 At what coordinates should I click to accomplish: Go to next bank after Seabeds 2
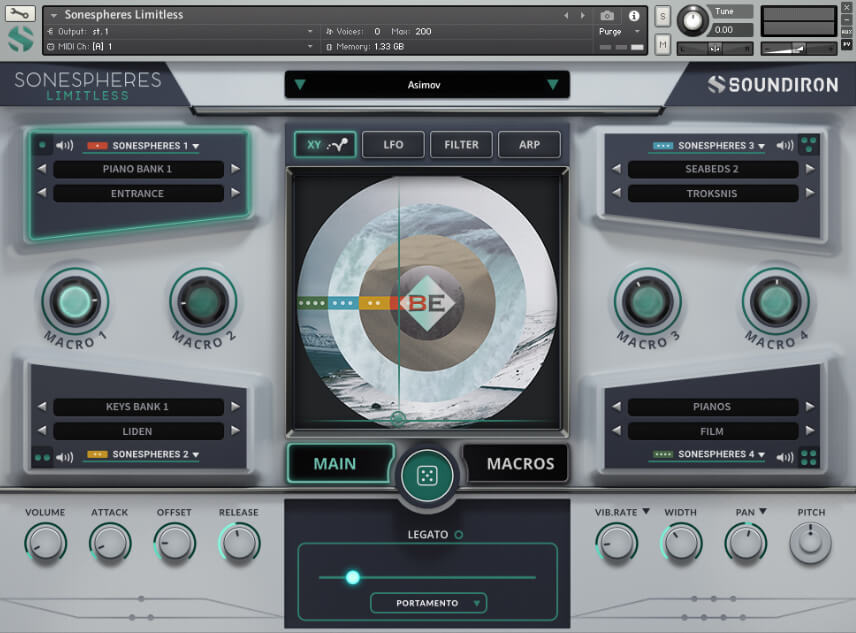810,169
